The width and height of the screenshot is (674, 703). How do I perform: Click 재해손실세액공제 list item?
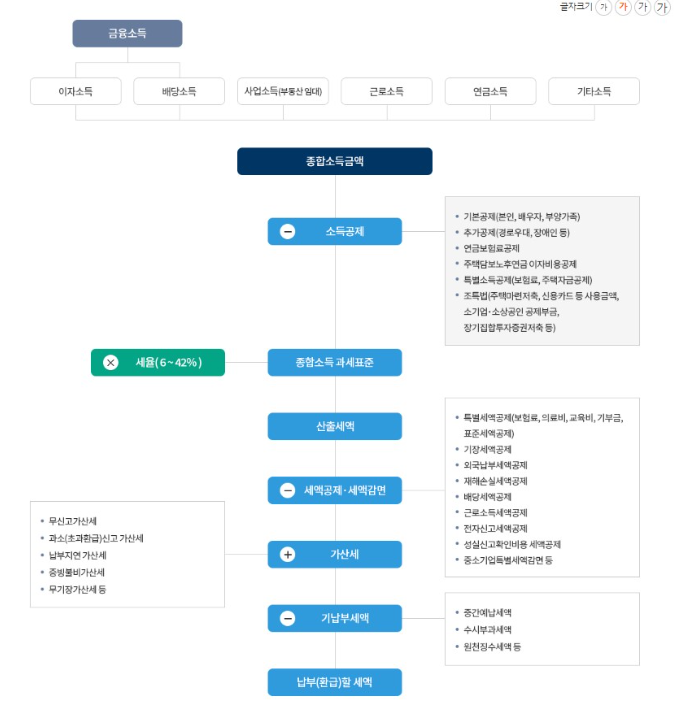tap(496, 481)
